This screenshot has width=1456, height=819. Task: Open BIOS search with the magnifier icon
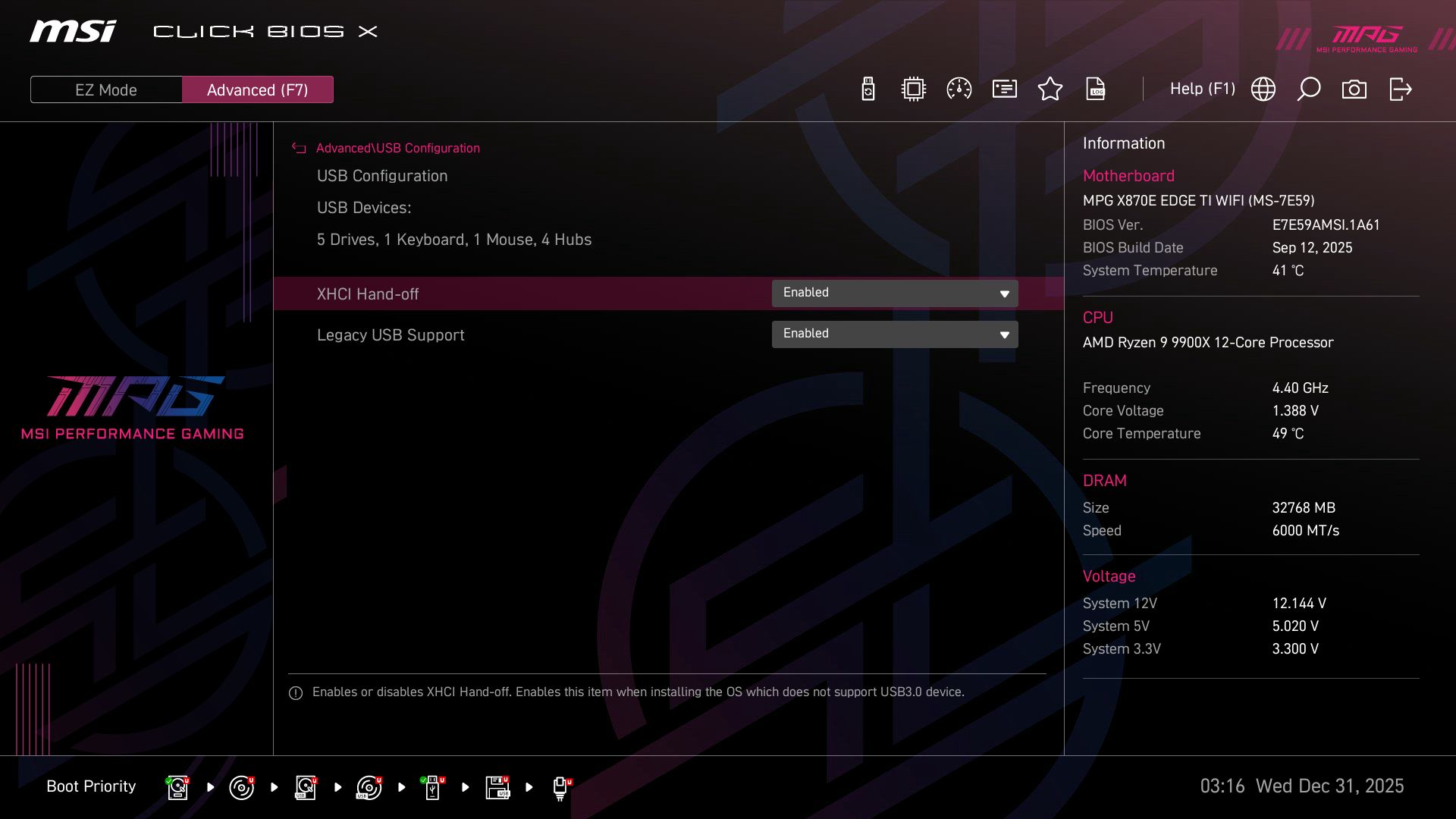point(1308,89)
